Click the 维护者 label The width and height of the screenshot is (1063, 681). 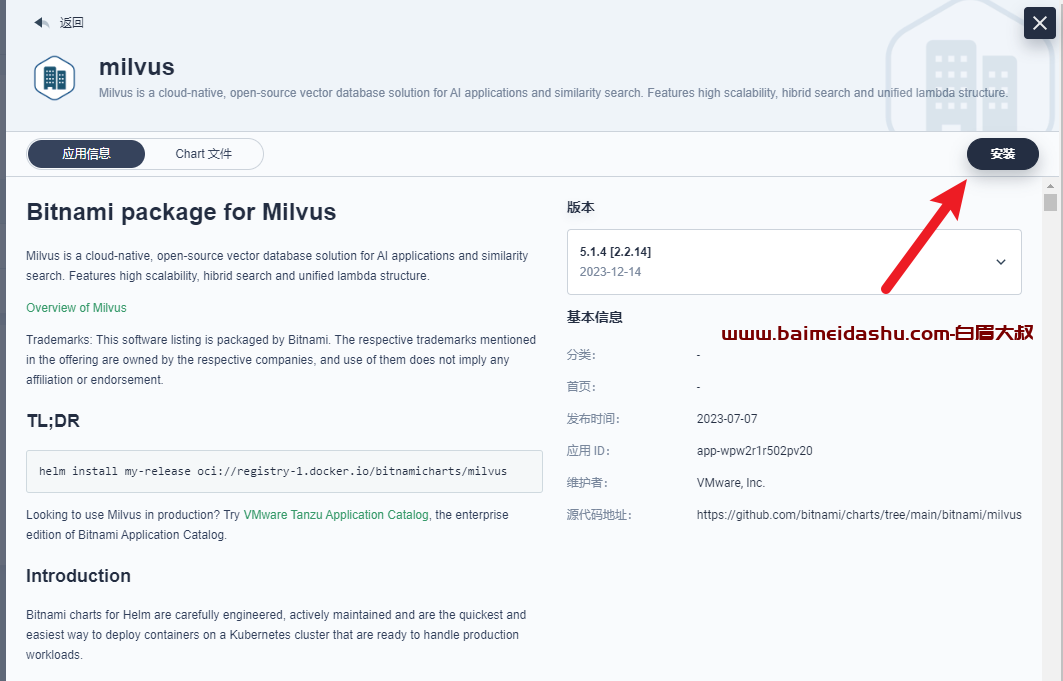pos(587,482)
